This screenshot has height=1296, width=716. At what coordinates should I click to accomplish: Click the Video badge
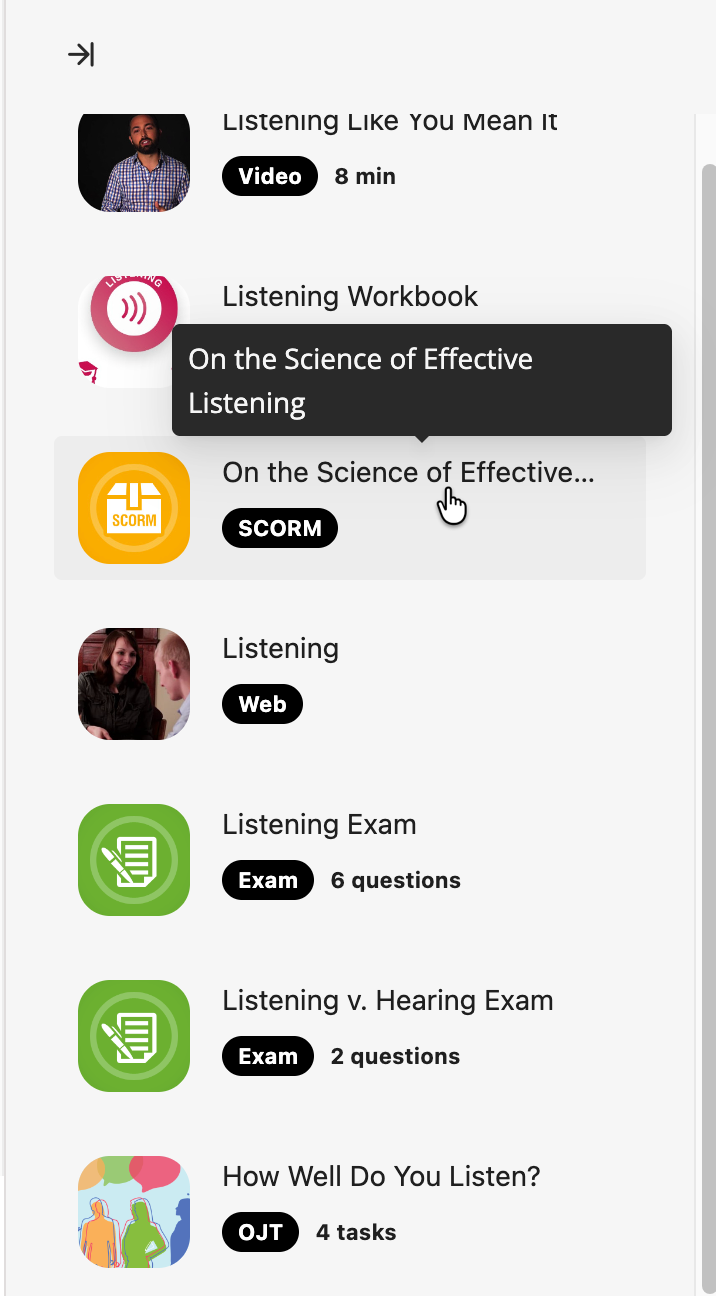[270, 177]
